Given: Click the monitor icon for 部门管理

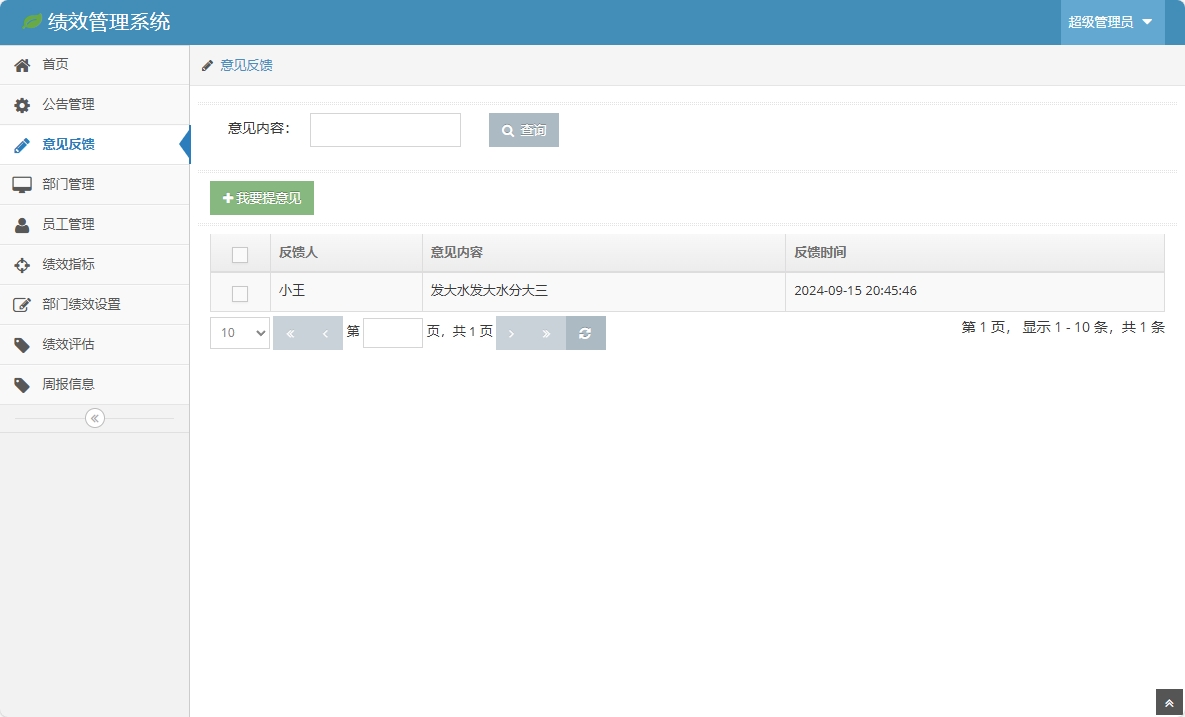Looking at the screenshot, I should click(x=22, y=185).
